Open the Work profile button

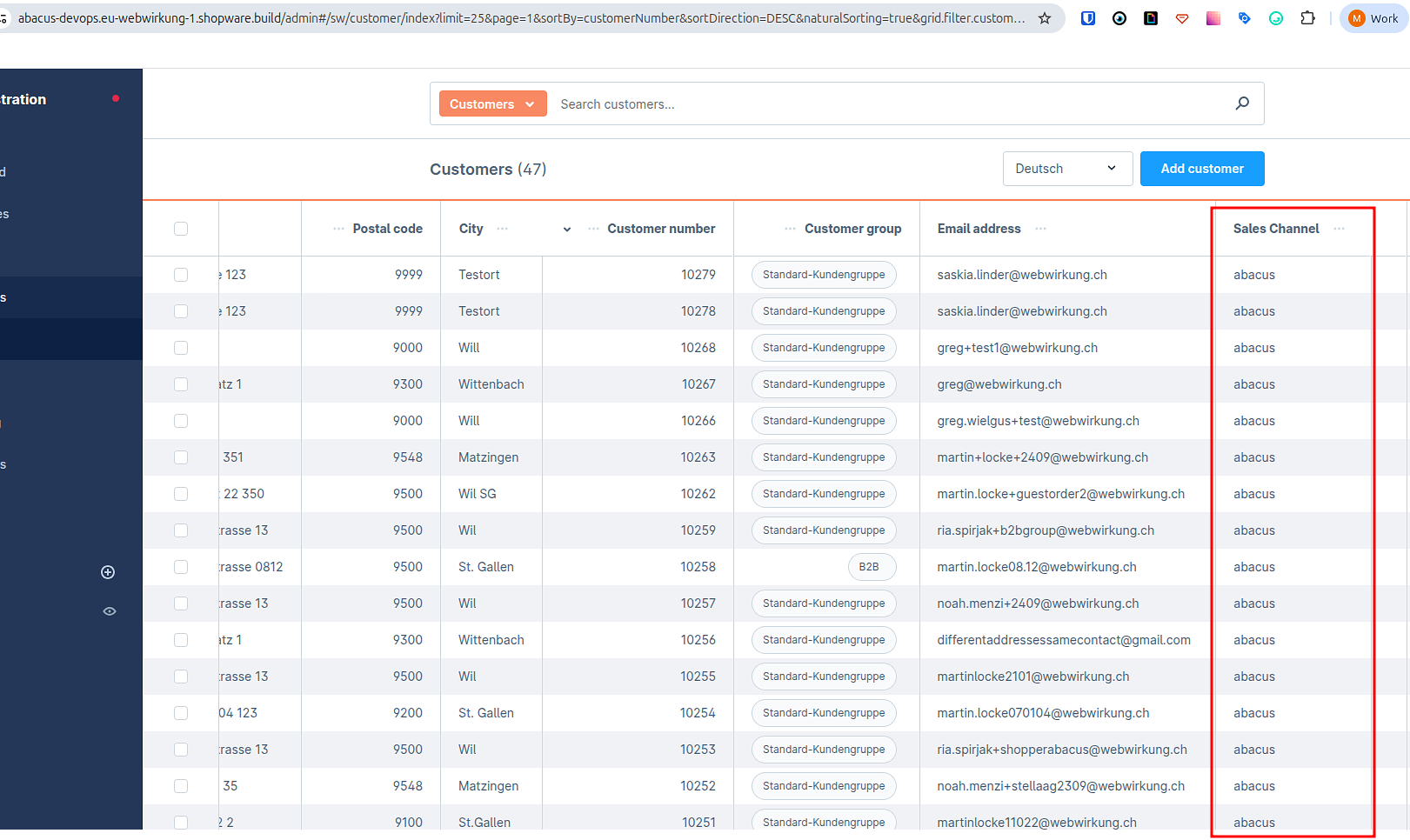pos(1373,18)
